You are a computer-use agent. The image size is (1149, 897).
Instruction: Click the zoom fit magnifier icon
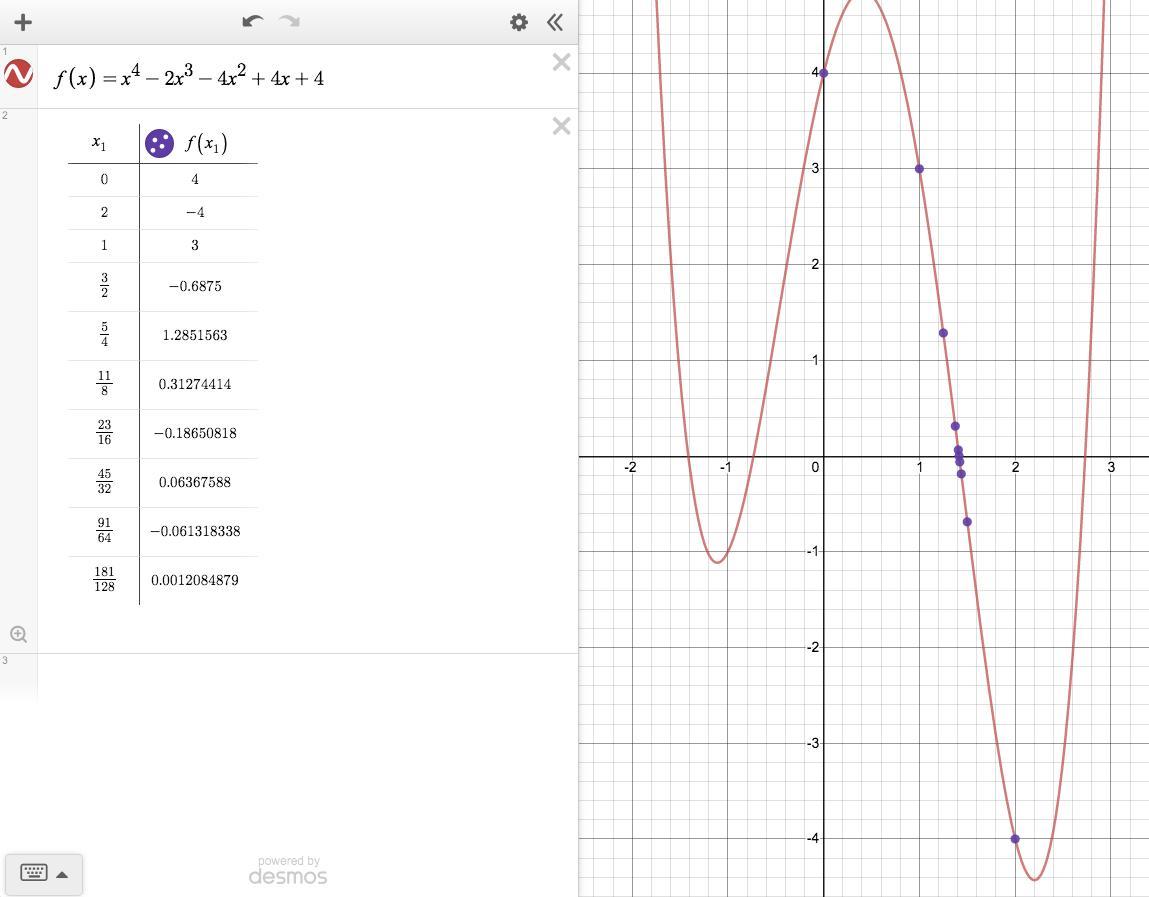point(18,634)
